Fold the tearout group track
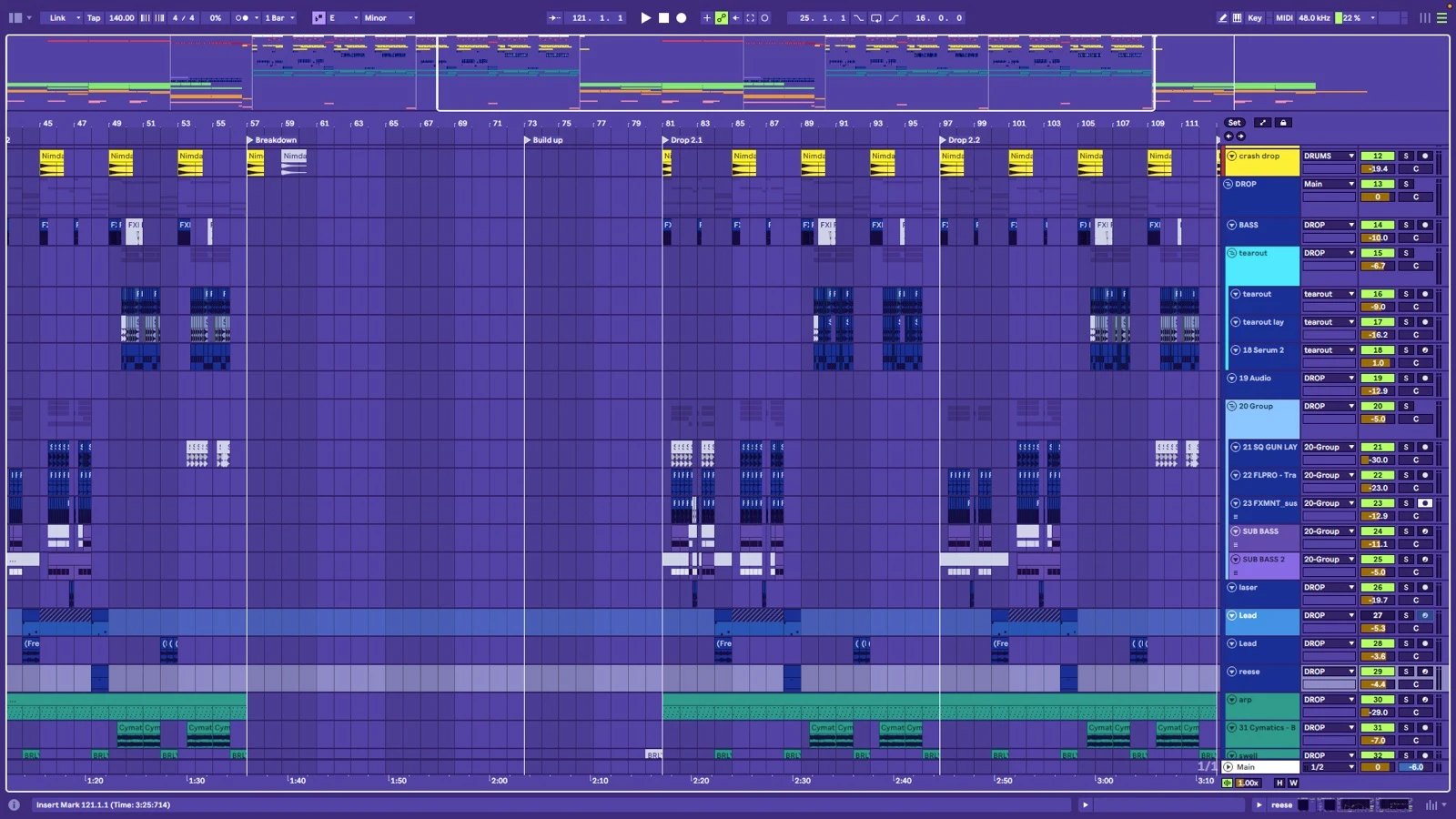 click(x=1231, y=253)
